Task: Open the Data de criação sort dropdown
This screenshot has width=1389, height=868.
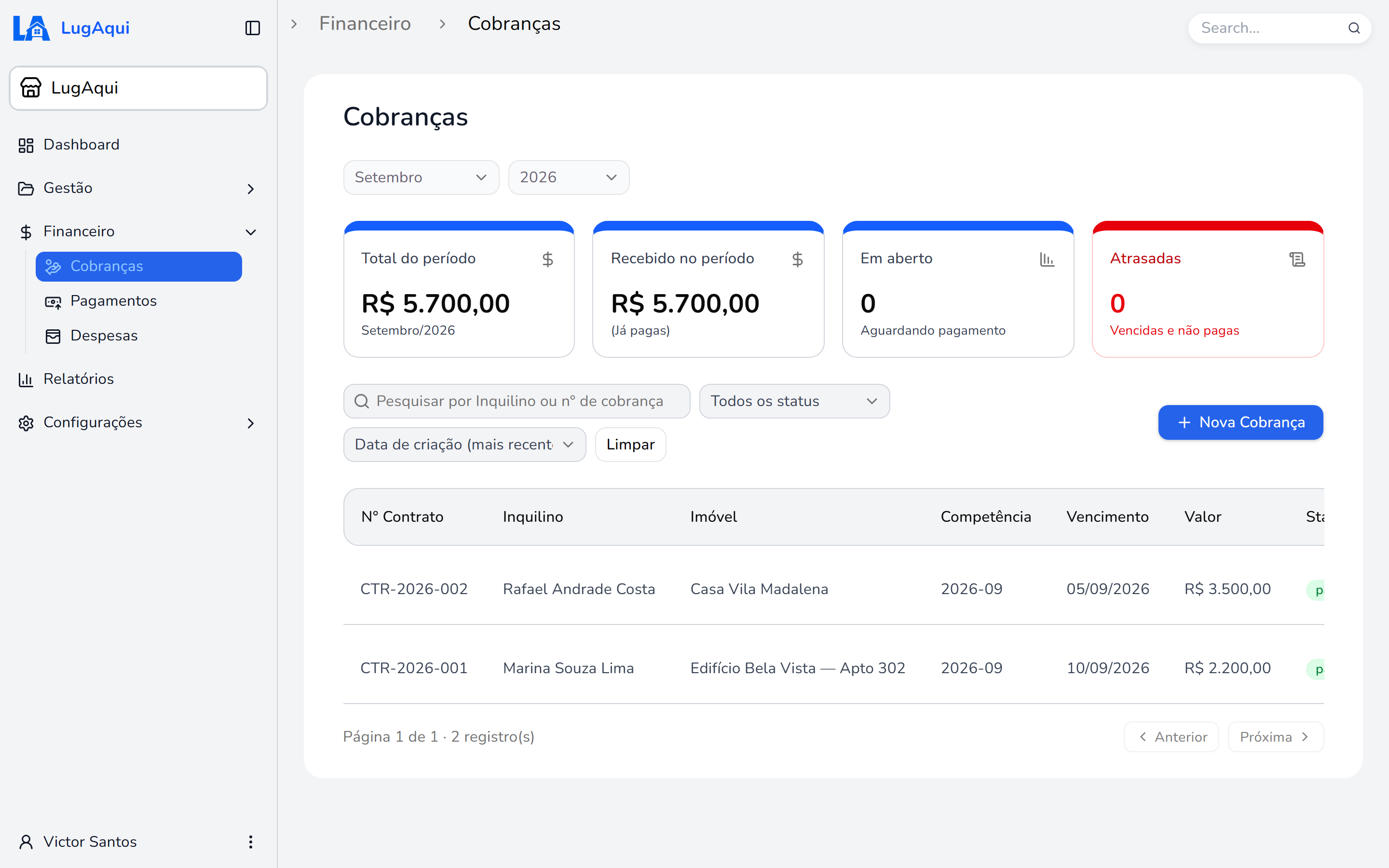Action: tap(464, 444)
